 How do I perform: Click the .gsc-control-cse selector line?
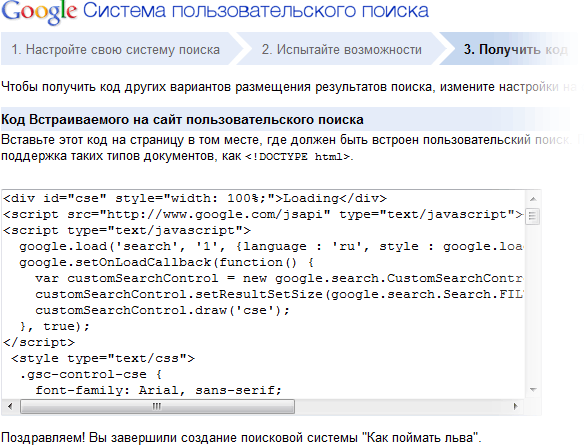pos(91,375)
